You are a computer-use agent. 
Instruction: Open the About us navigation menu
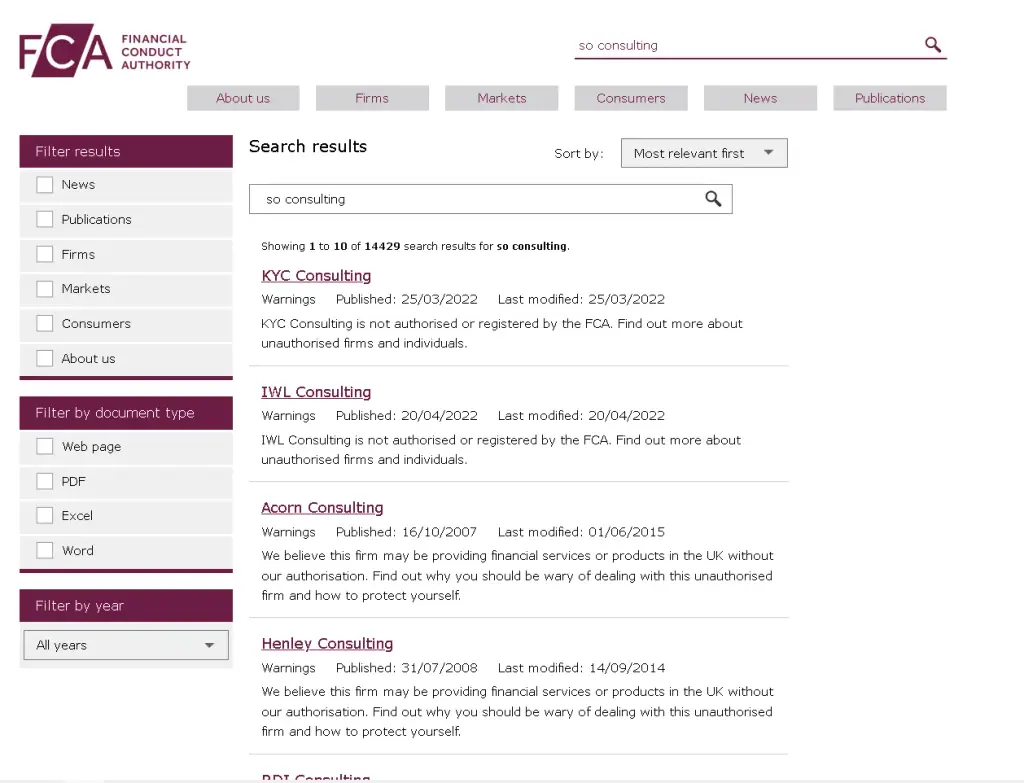pos(243,98)
